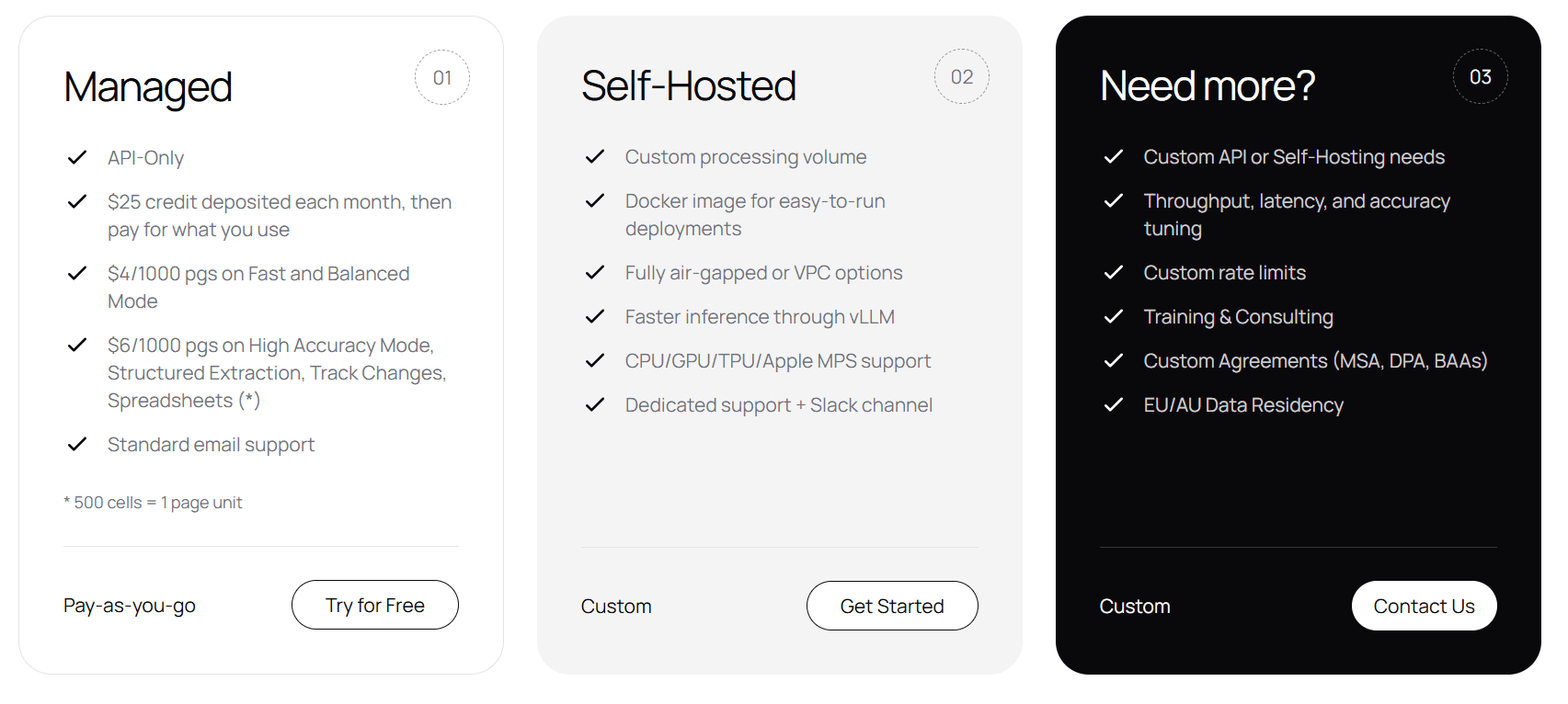Click the checkmark beside Dedicated support + Slack channel
The width and height of the screenshot is (1568, 704).
pyautogui.click(x=595, y=404)
